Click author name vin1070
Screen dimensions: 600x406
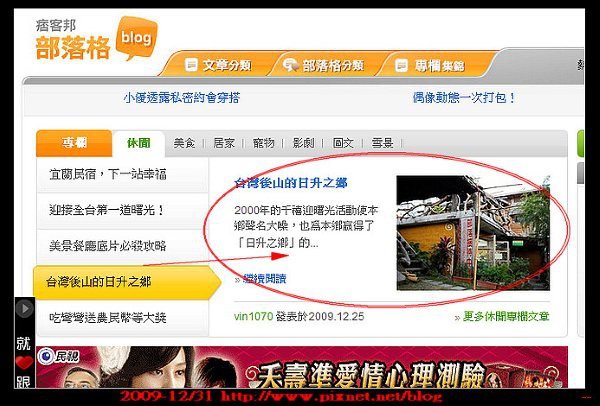(x=253, y=316)
